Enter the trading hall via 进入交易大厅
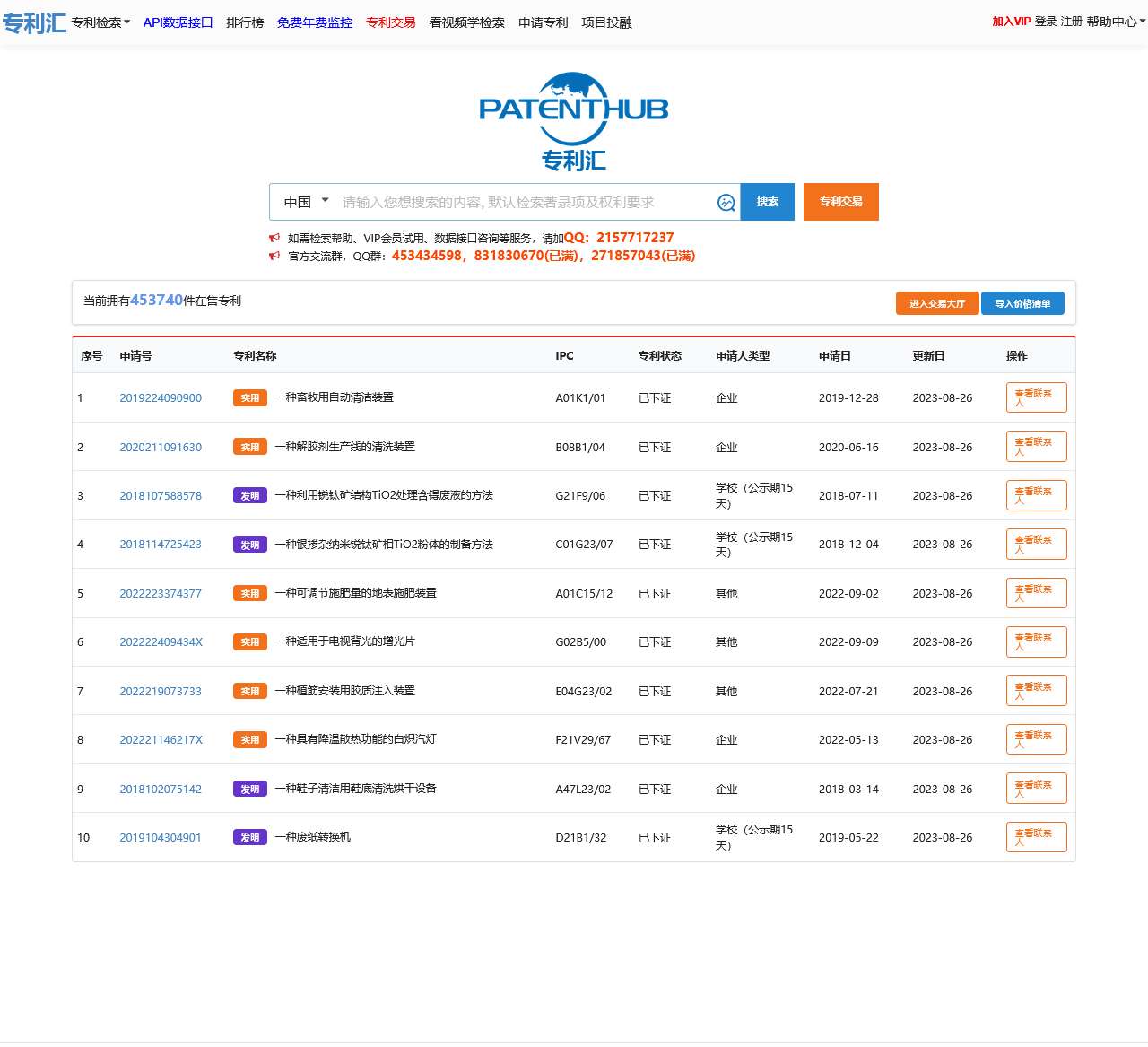This screenshot has height=1047, width=1148. point(936,303)
